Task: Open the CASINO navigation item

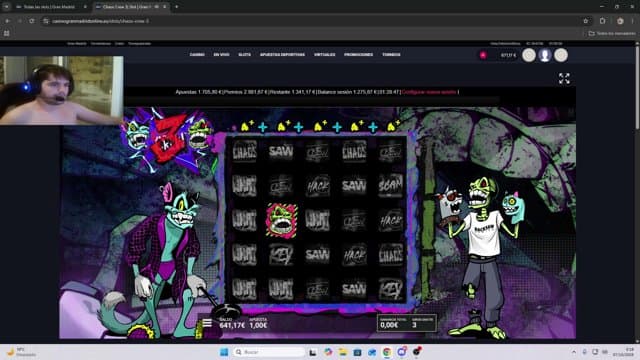Action: (197, 55)
